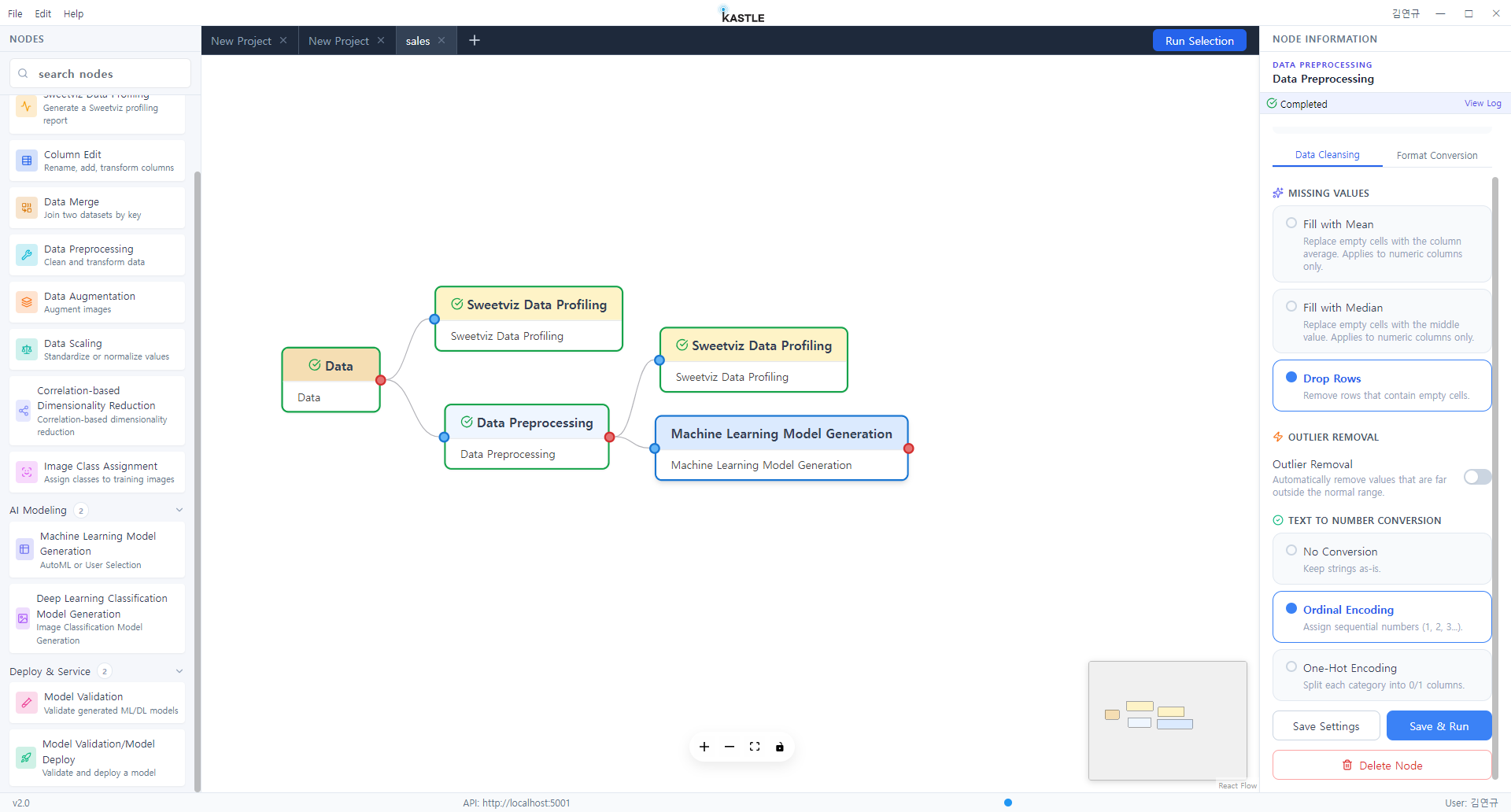Collapse the AI Modeling section
This screenshot has height=812, width=1511.
coord(179,510)
